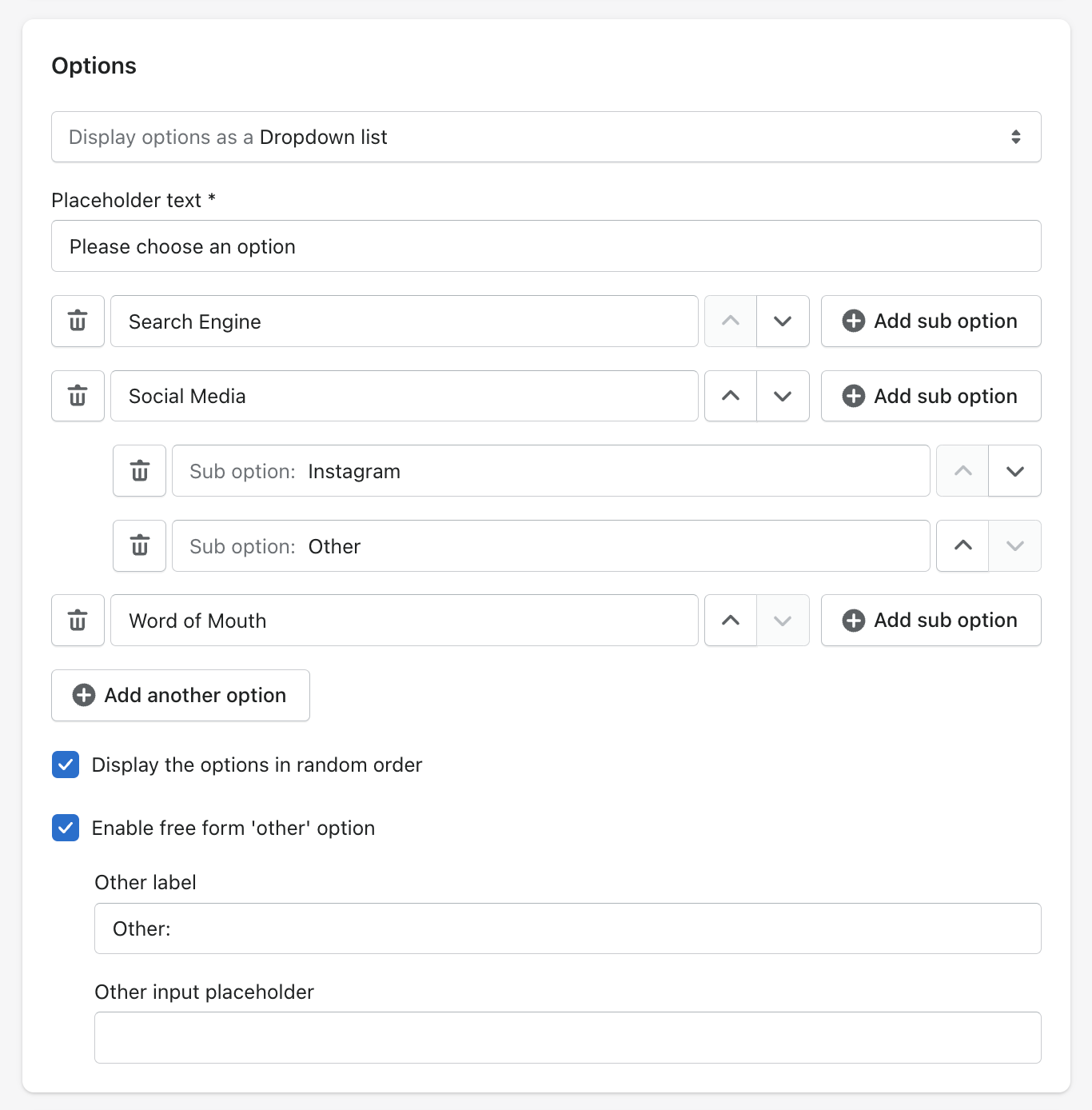
Task: Move Word of Mouth option up
Action: pos(731,621)
